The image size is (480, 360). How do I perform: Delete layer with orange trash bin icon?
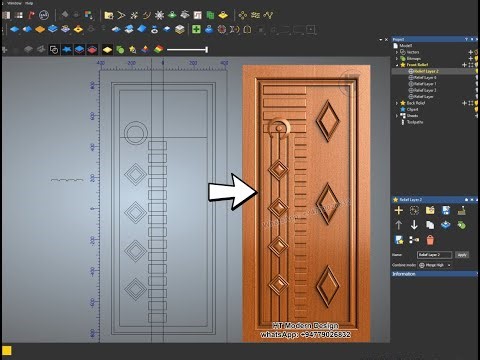coord(430,240)
